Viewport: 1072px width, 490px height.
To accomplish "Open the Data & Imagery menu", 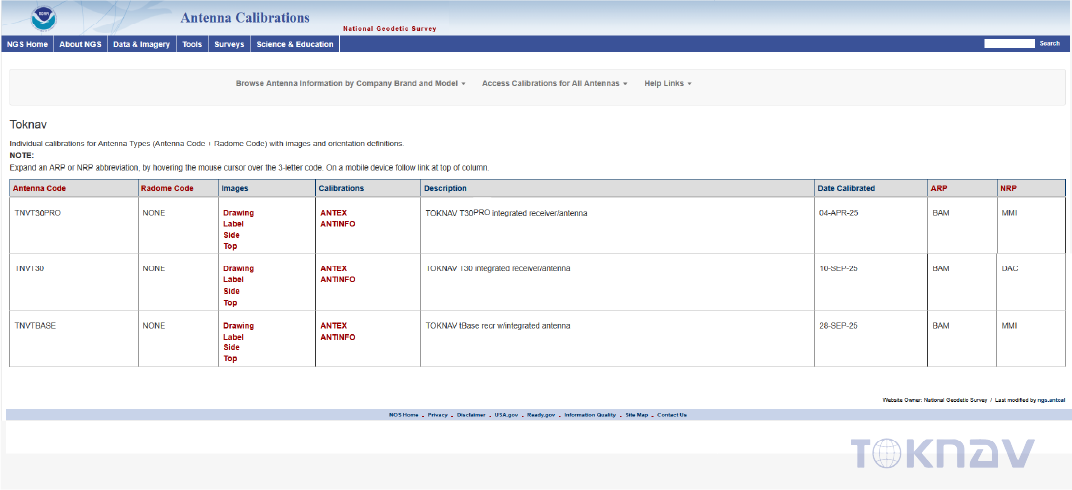I will tap(141, 44).
